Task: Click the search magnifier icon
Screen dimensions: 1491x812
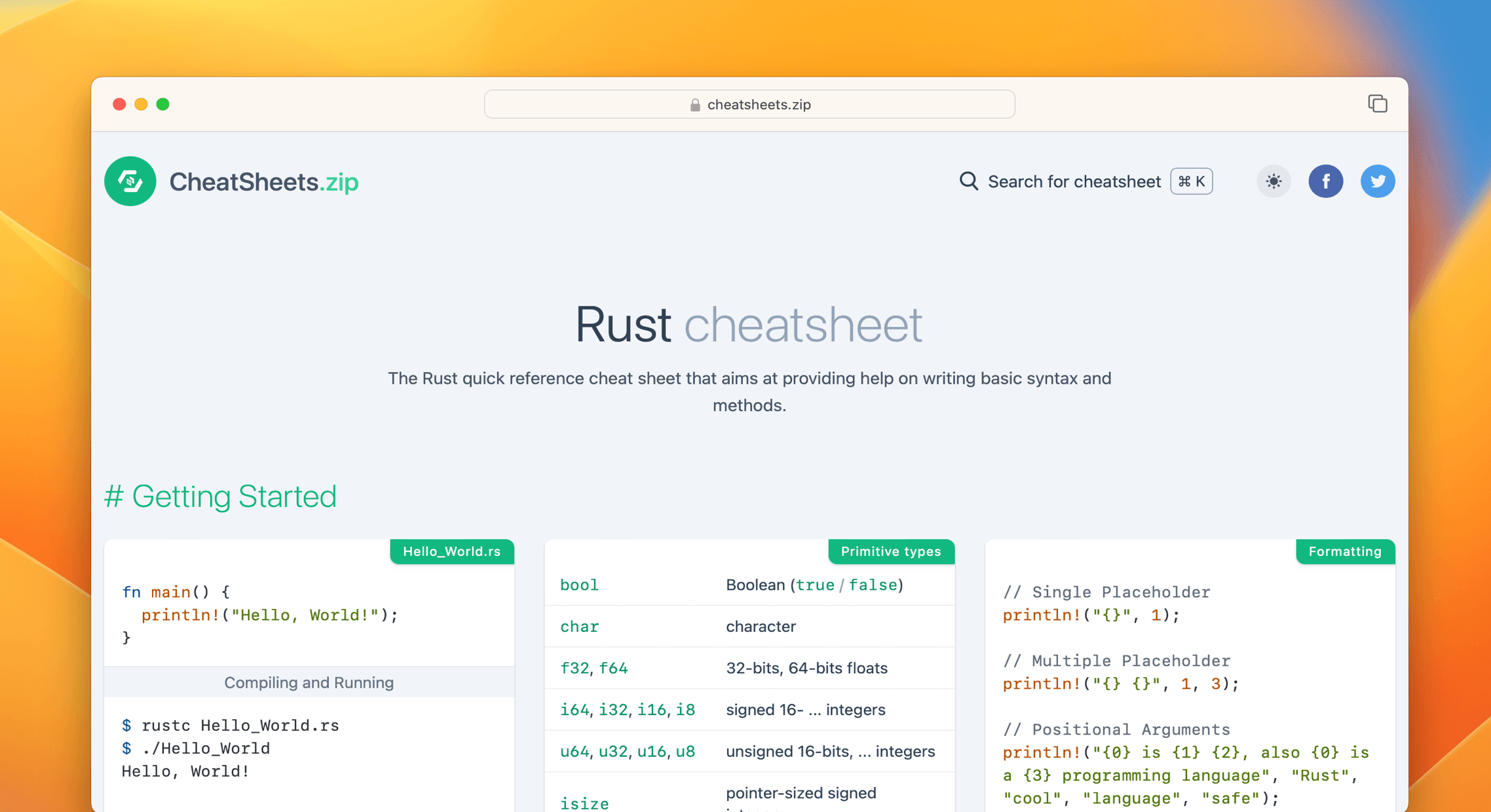Action: 968,181
